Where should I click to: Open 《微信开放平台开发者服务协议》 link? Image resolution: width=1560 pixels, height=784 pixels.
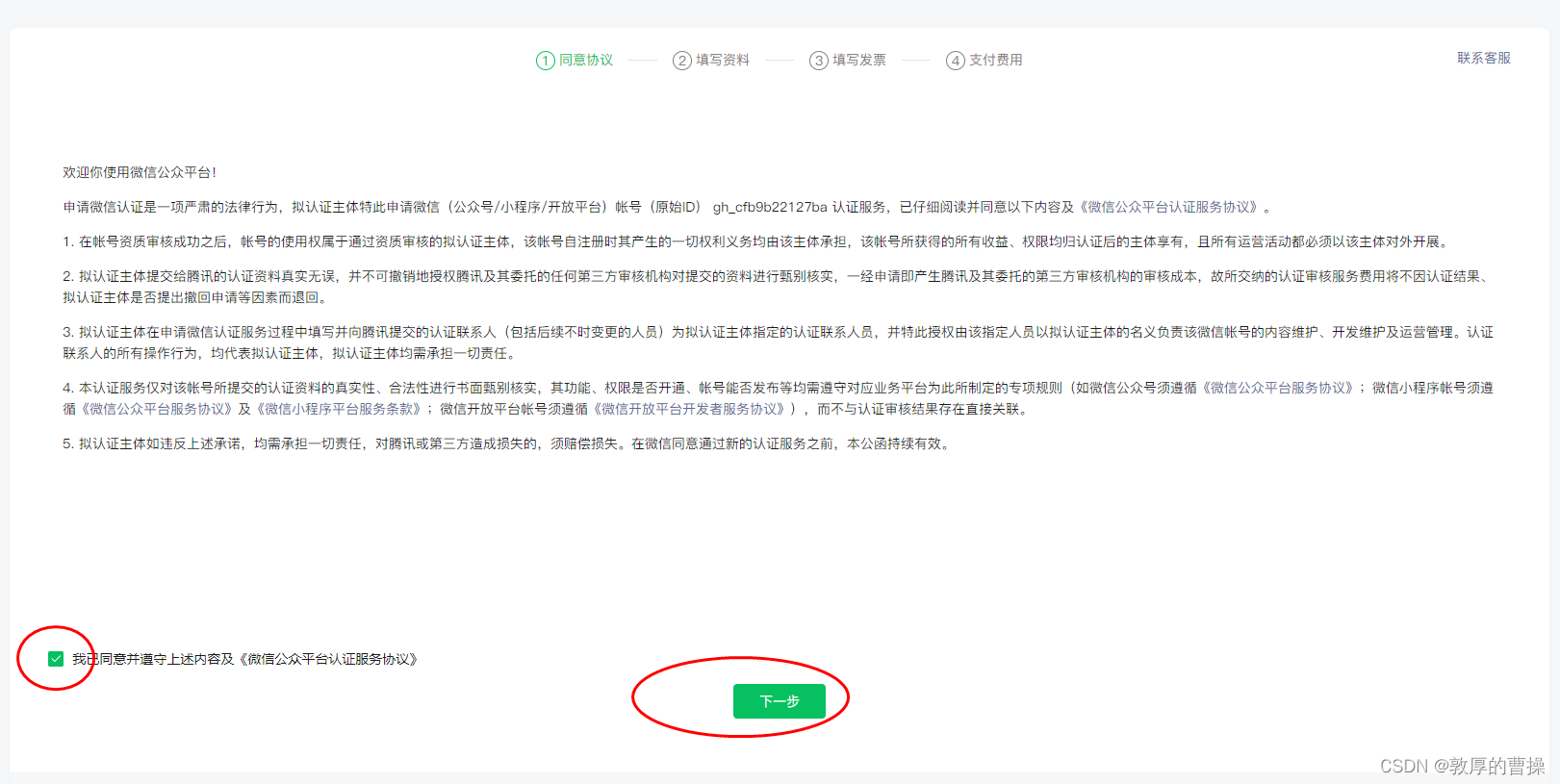(690, 409)
